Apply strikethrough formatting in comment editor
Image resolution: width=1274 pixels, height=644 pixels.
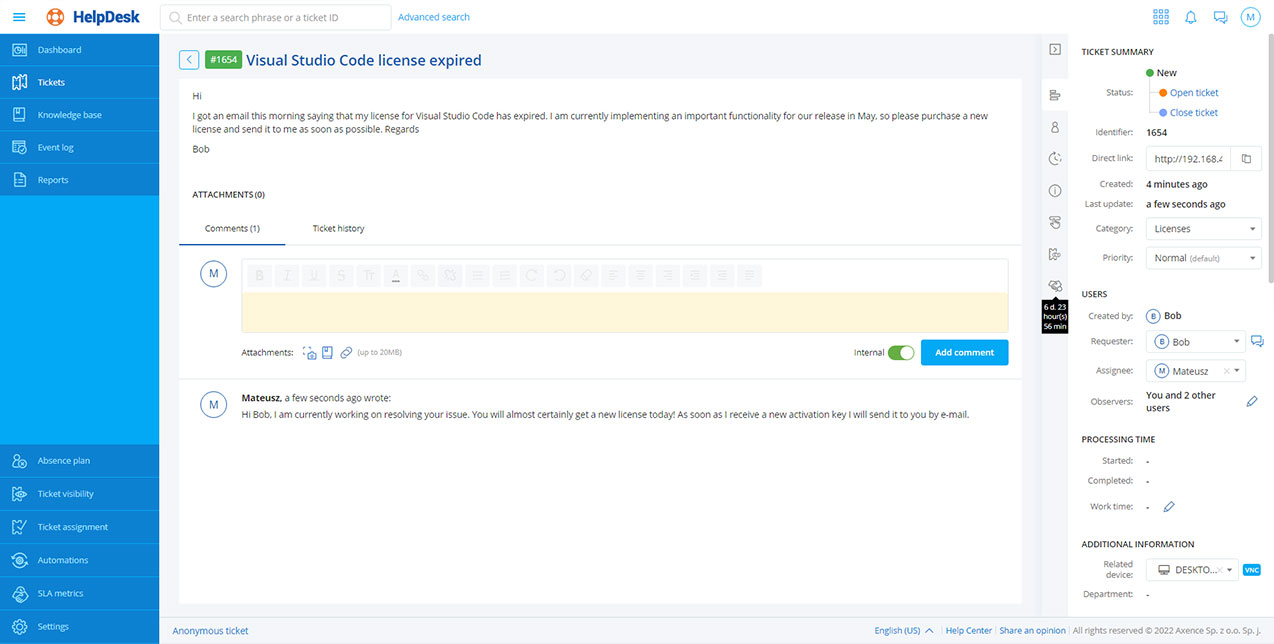coord(342,274)
